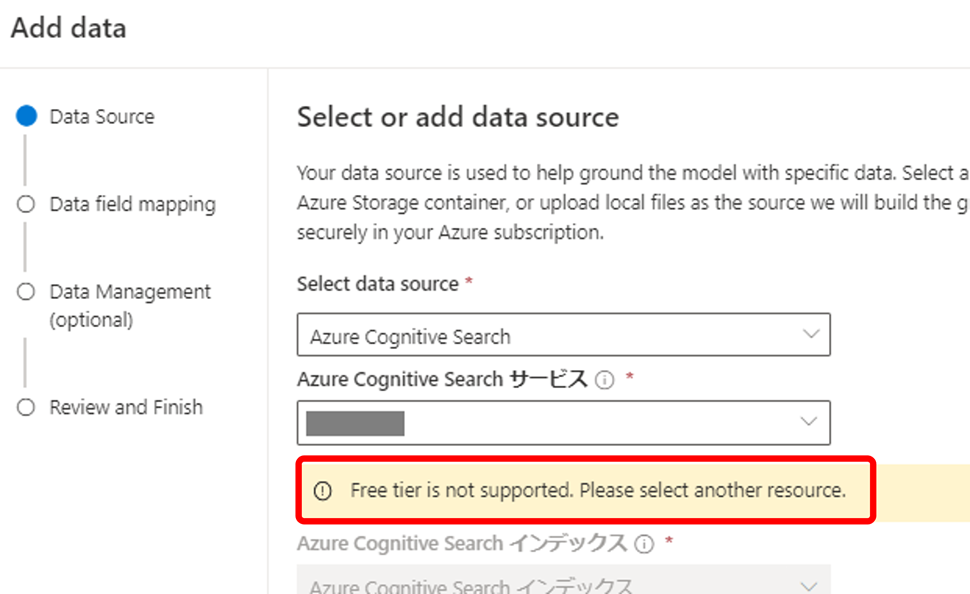970x594 pixels.
Task: Expand the Azure Cognitive Search サービス dropdown chevron
Action: (810, 422)
